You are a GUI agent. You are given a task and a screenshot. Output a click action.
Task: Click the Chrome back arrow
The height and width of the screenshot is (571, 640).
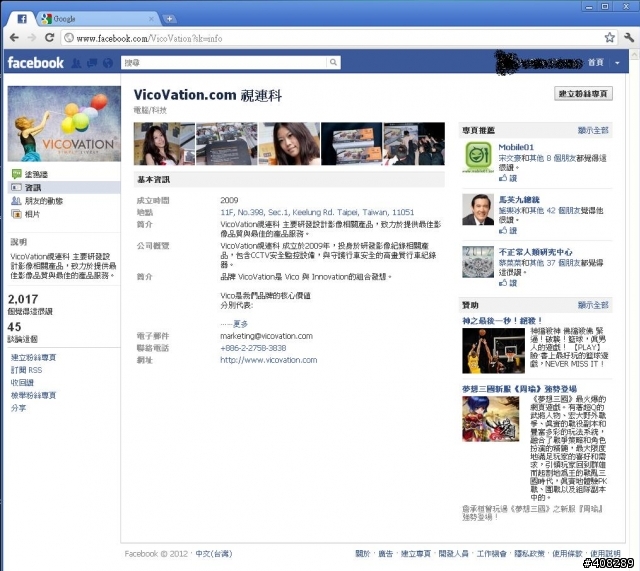(x=14, y=38)
